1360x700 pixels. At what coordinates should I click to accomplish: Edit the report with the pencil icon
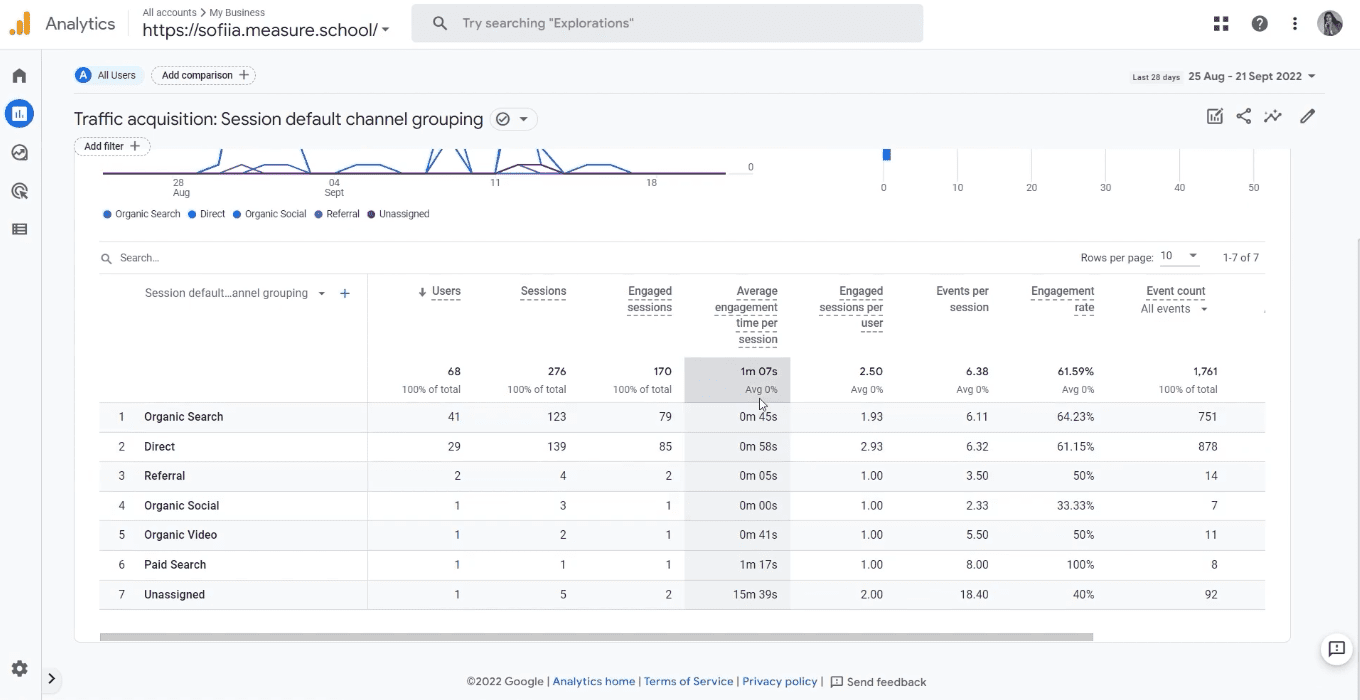coord(1307,116)
